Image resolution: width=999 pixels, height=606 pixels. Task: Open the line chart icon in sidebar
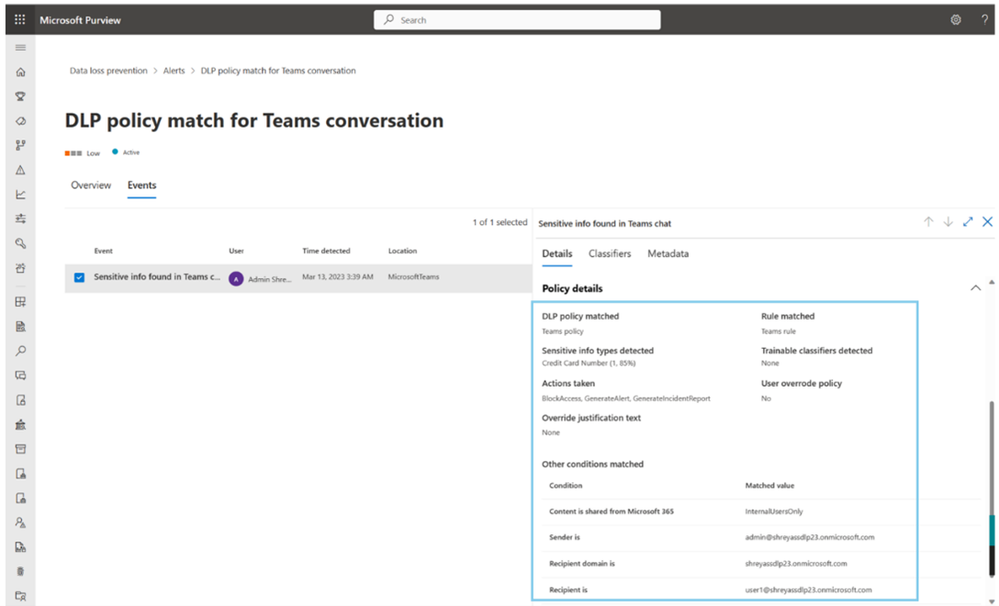(x=20, y=194)
